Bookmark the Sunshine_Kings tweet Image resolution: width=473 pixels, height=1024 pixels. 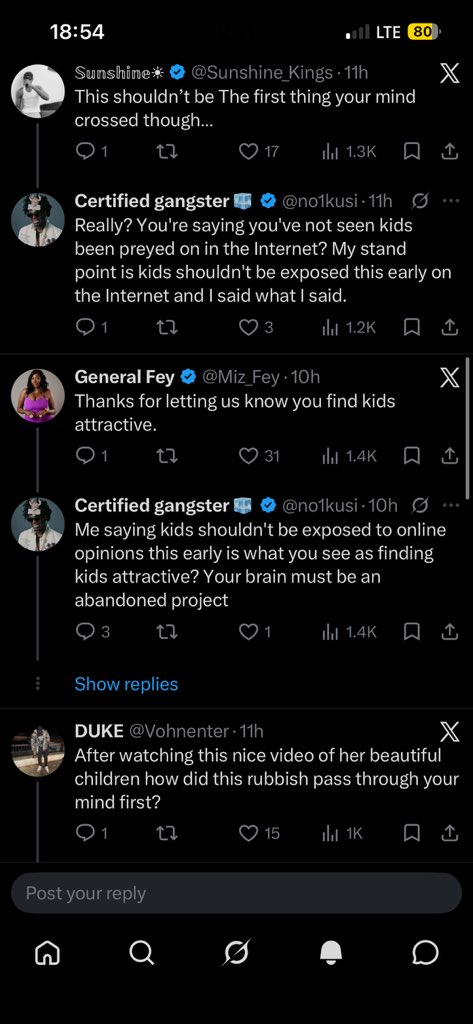click(412, 152)
